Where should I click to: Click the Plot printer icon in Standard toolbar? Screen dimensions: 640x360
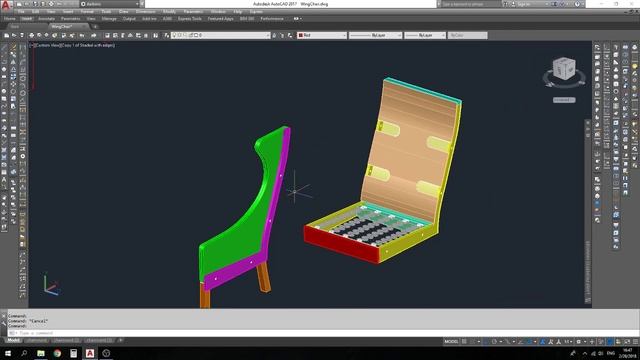click(31, 36)
